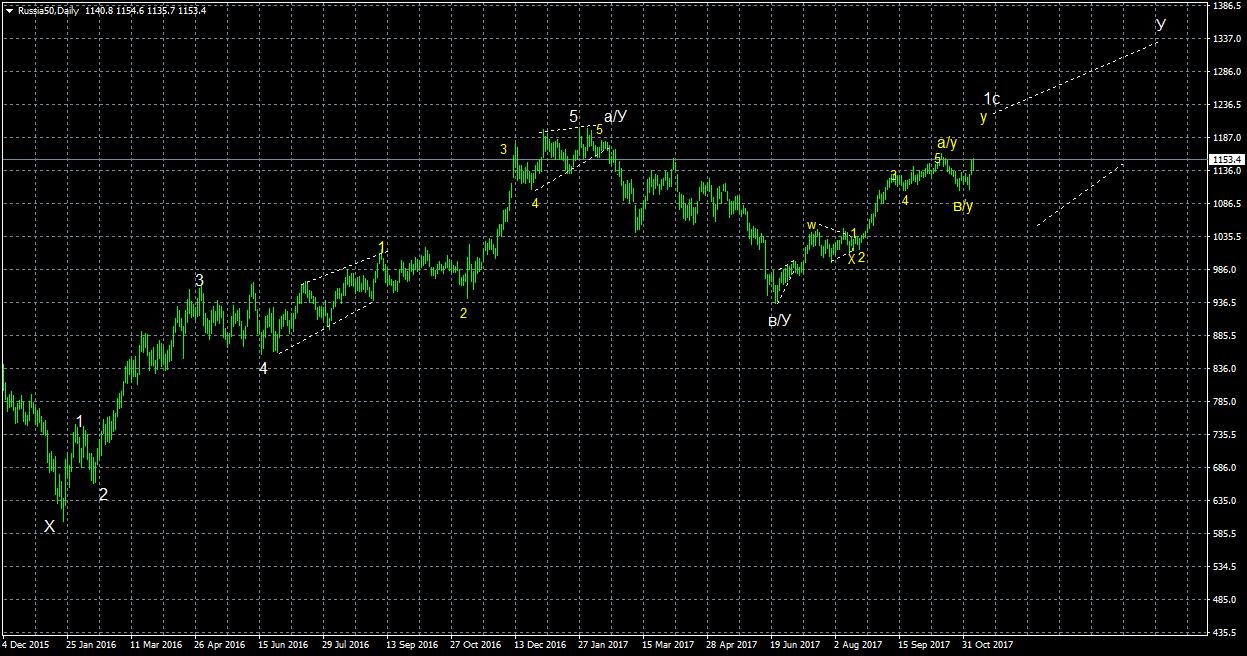Click the 29 Jul 2016 date on the time axis
Viewport: 1247px width, 656px height.
[348, 646]
